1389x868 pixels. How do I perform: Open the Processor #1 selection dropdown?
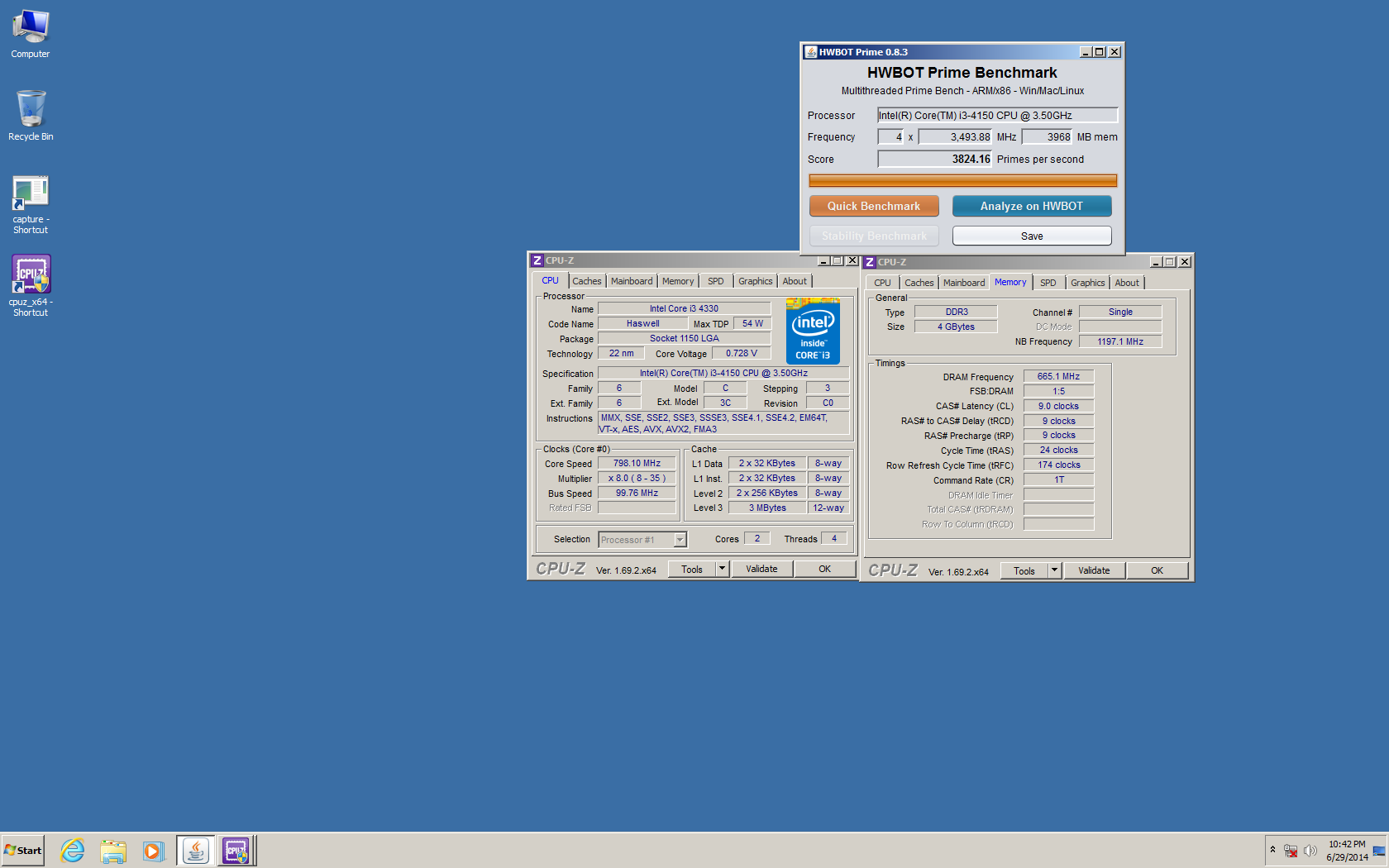(x=642, y=540)
